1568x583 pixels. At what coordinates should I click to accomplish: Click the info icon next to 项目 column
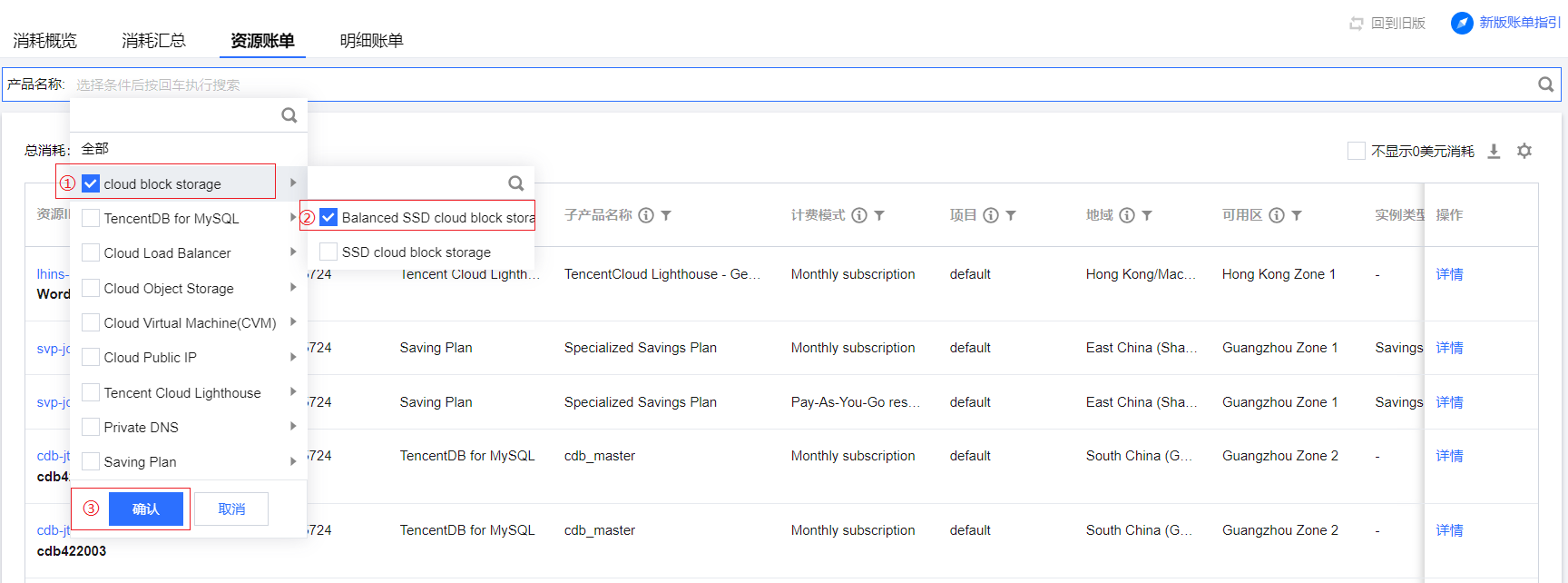coord(991,215)
